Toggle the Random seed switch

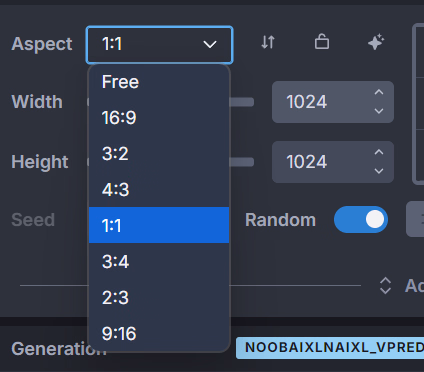click(x=361, y=220)
